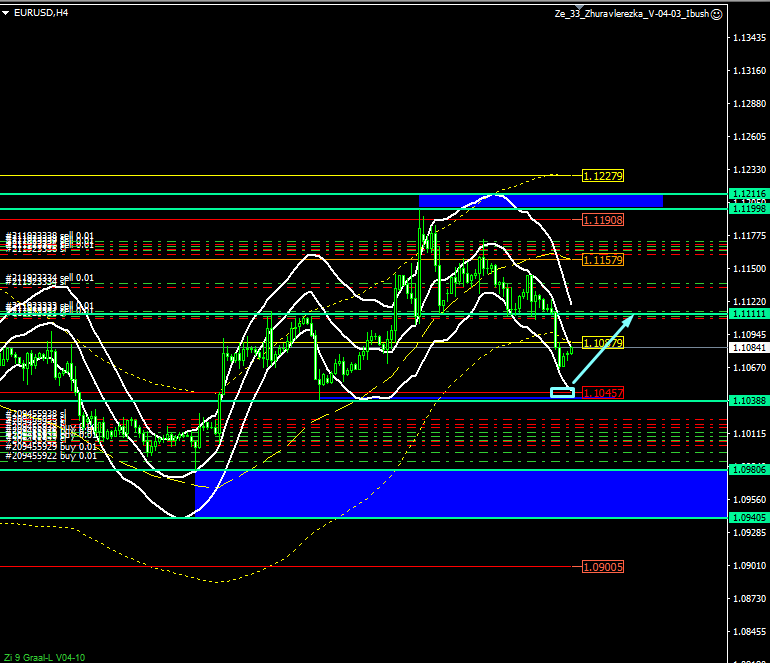
Task: Click the 1.12330 value on price scale
Action: pyautogui.click(x=749, y=169)
